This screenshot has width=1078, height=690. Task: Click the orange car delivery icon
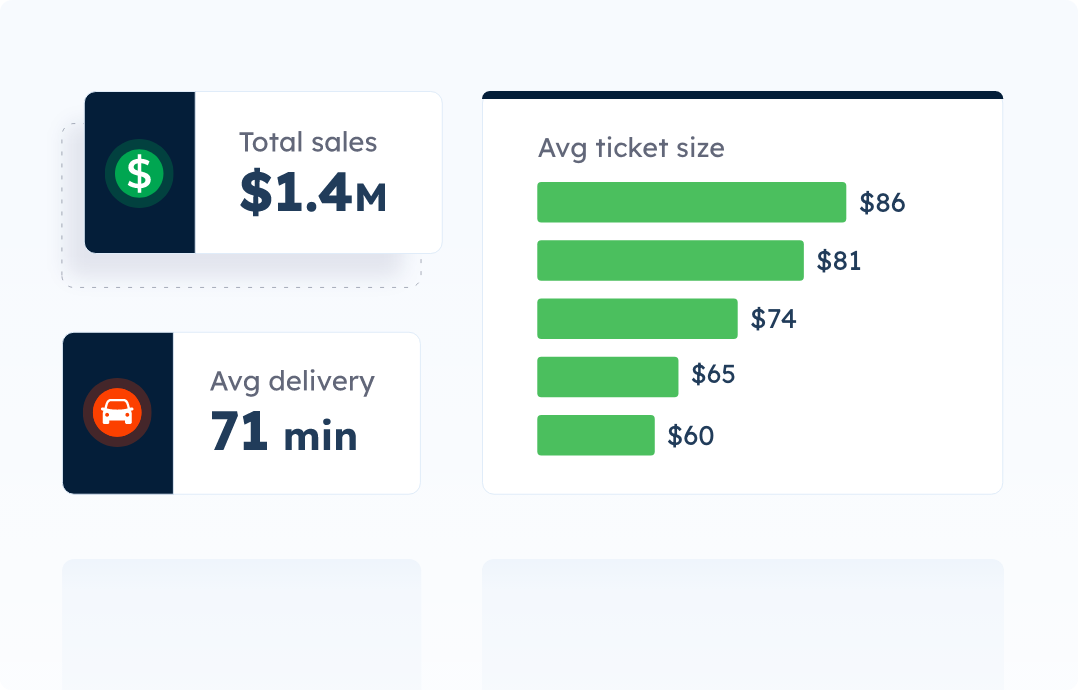tap(117, 412)
